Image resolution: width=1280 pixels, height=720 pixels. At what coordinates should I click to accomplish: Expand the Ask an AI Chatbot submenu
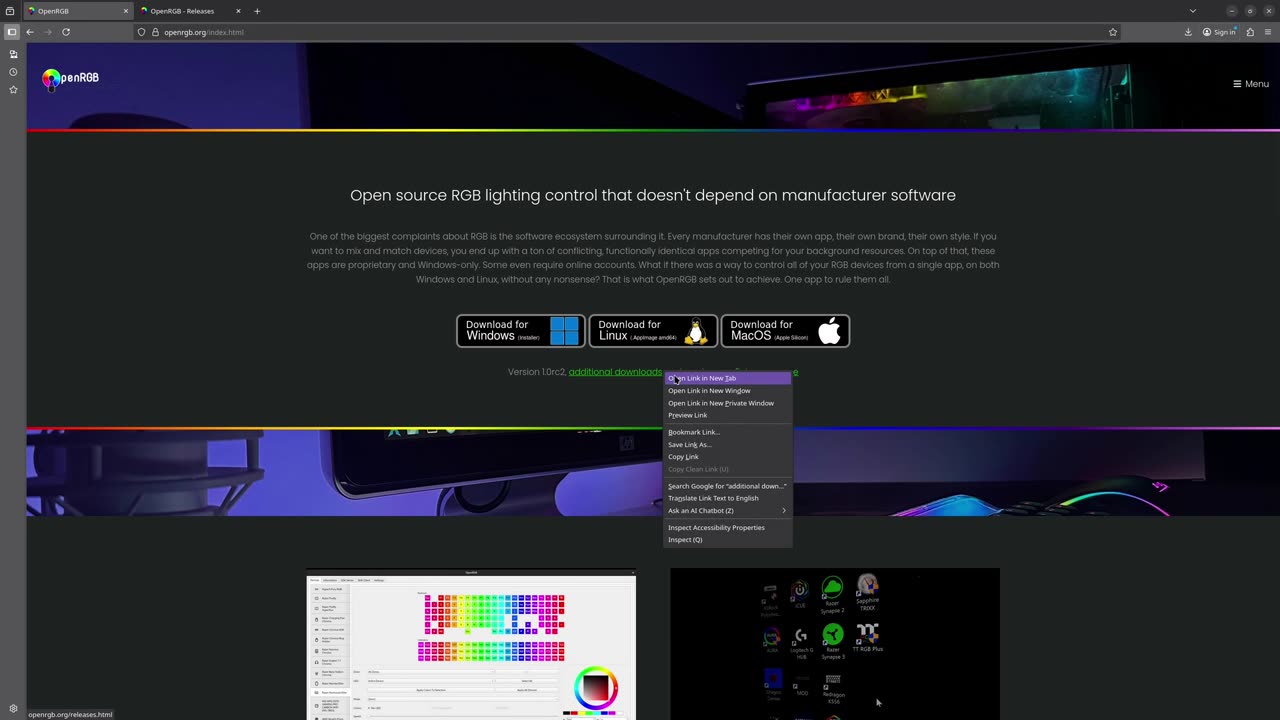click(x=728, y=510)
